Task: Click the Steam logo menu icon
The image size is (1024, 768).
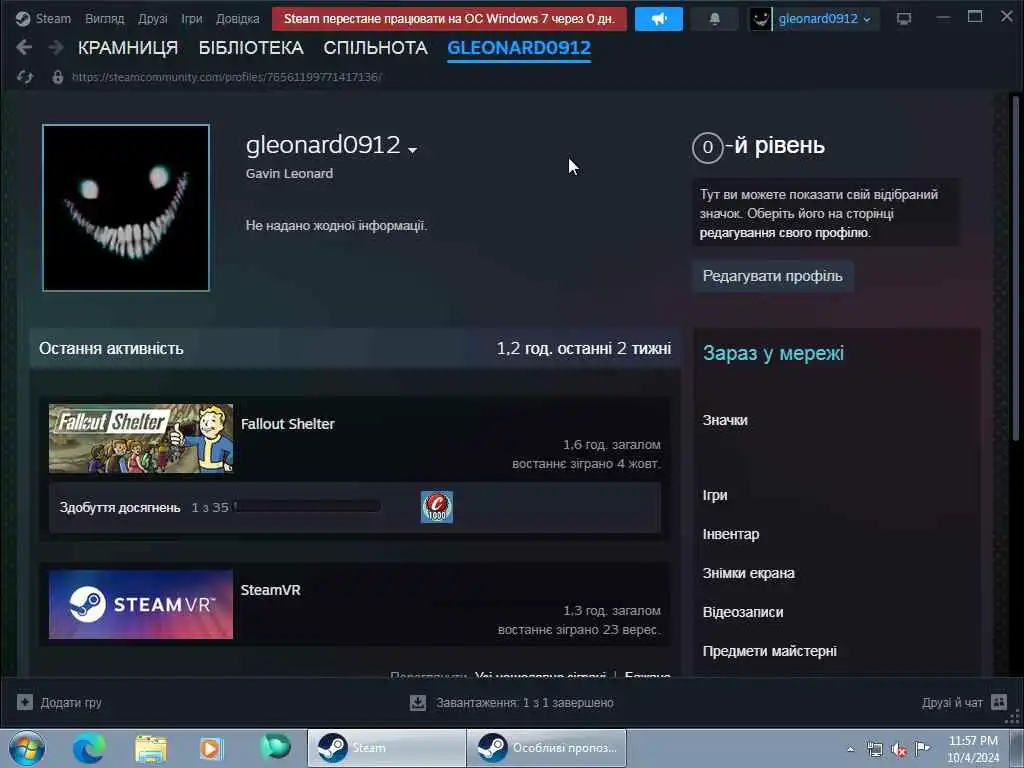Action: pyautogui.click(x=23, y=18)
